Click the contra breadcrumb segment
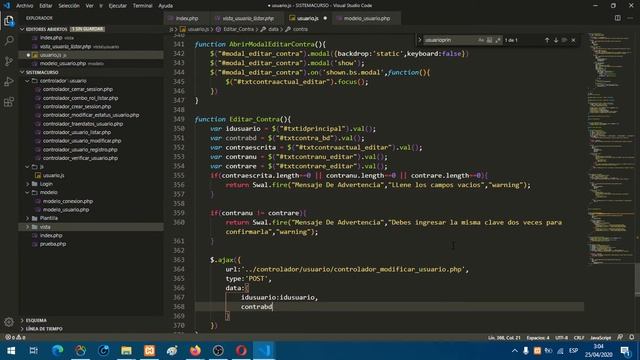The width and height of the screenshot is (640, 360). tap(300, 29)
